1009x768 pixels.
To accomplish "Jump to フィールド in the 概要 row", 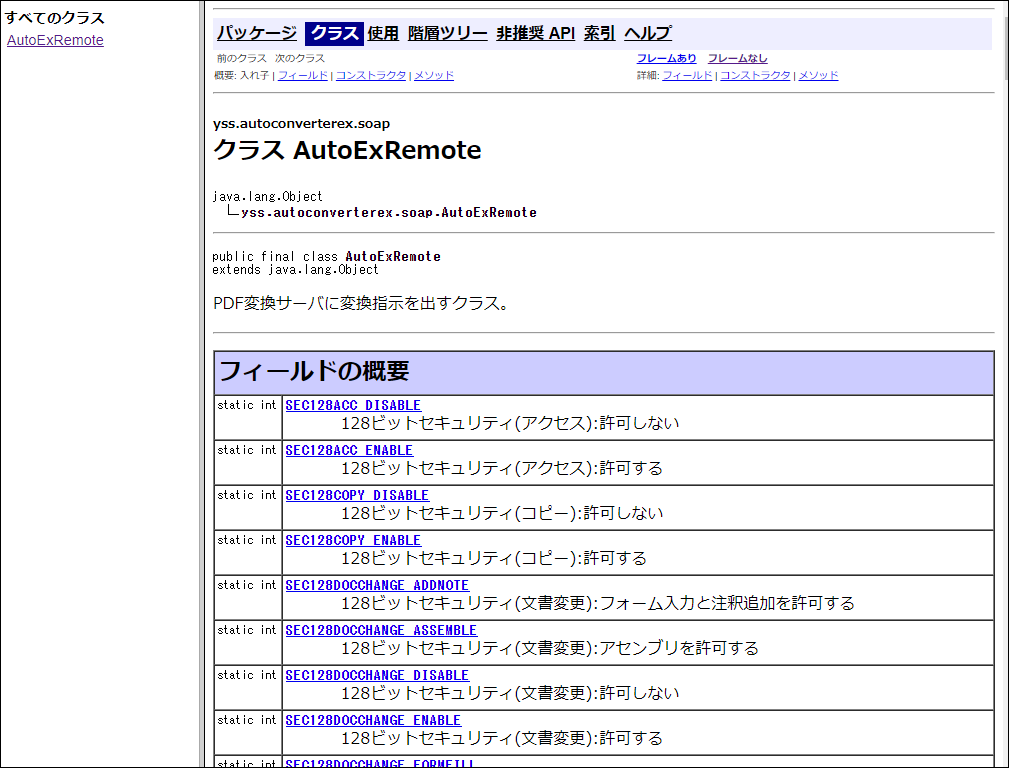I will click(x=302, y=76).
